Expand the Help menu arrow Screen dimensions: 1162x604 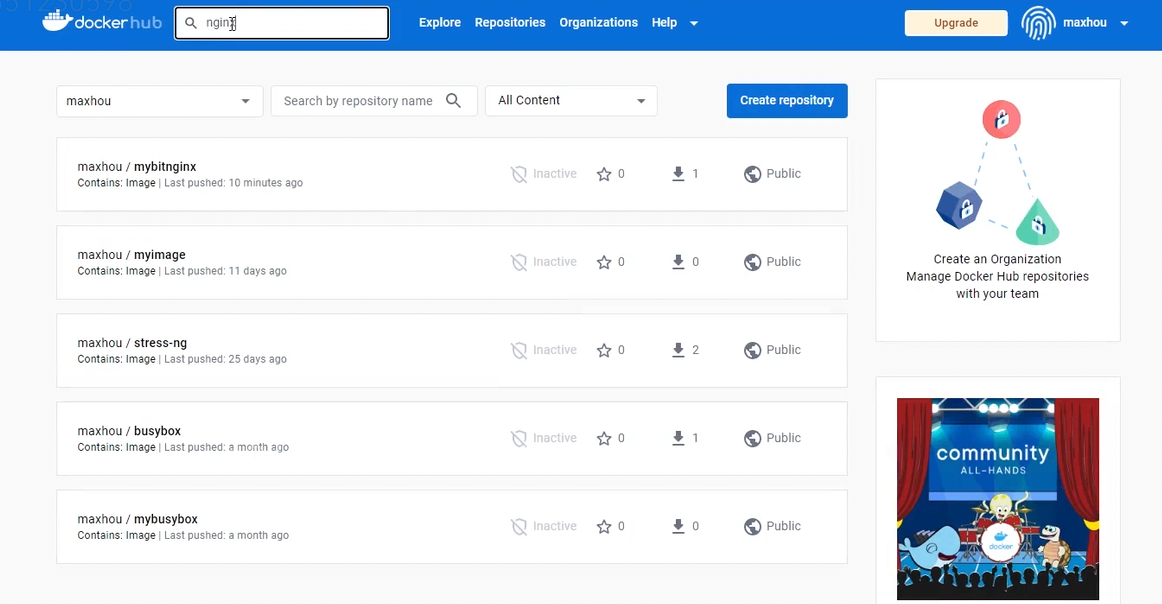(x=694, y=23)
